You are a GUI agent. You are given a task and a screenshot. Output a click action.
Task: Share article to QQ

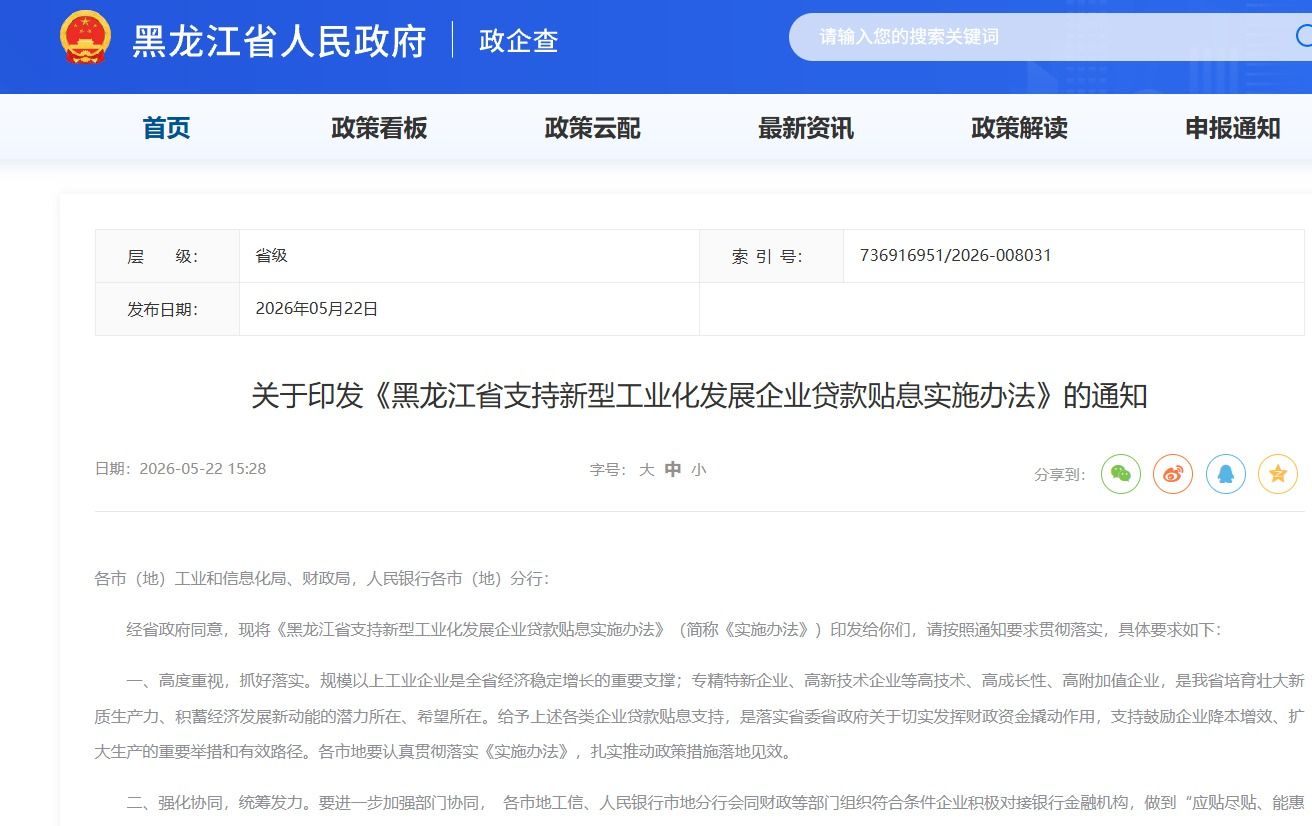click(x=1225, y=473)
